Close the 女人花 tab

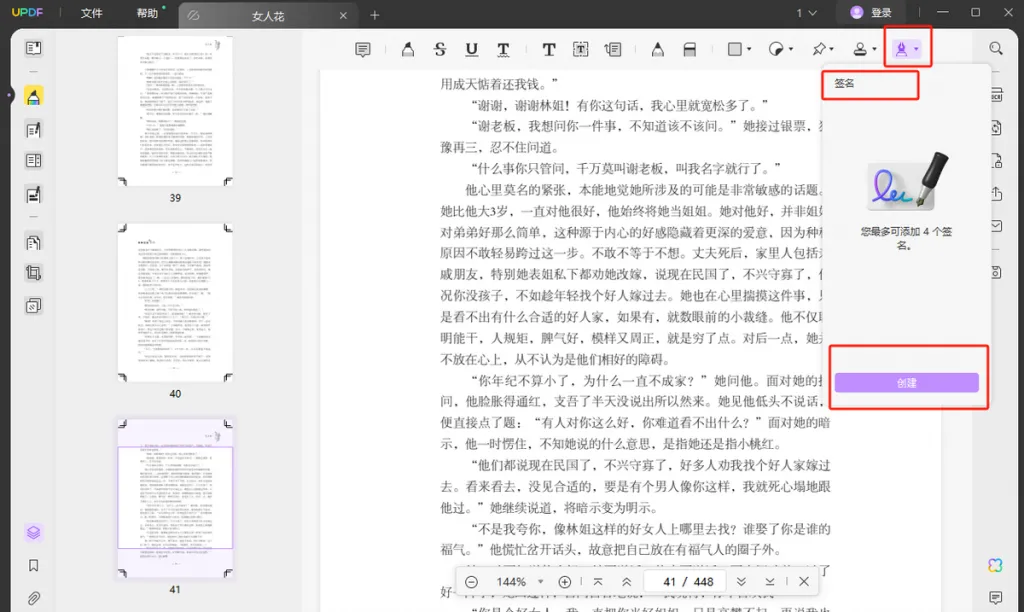pyautogui.click(x=343, y=16)
